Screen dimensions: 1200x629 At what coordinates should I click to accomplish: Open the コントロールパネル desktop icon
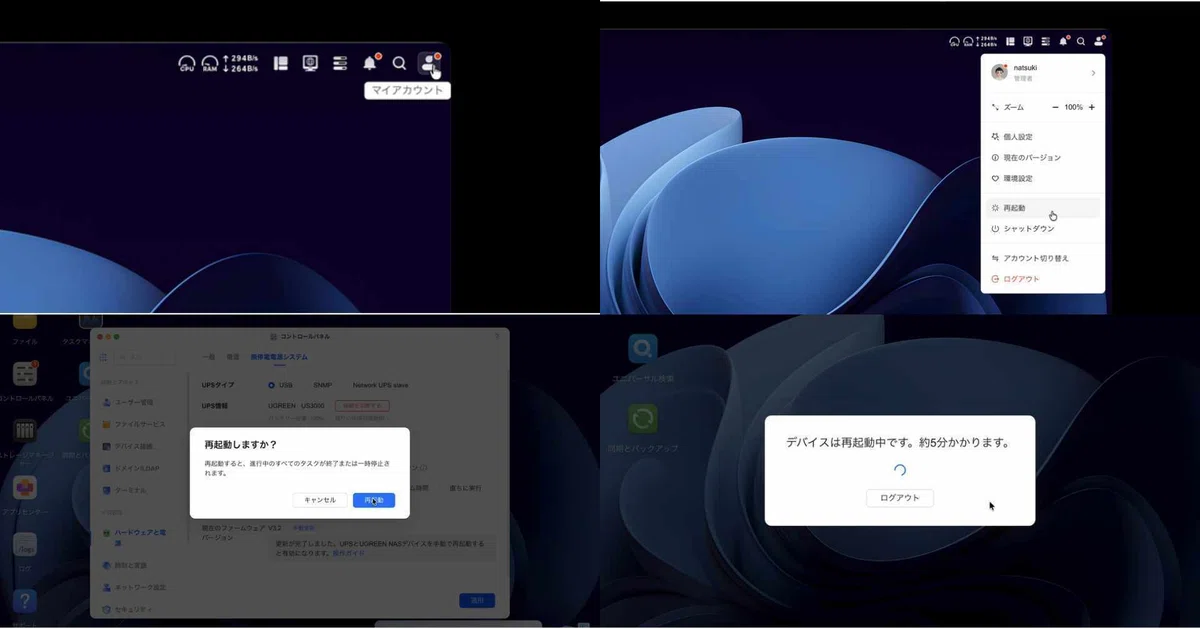(25, 375)
